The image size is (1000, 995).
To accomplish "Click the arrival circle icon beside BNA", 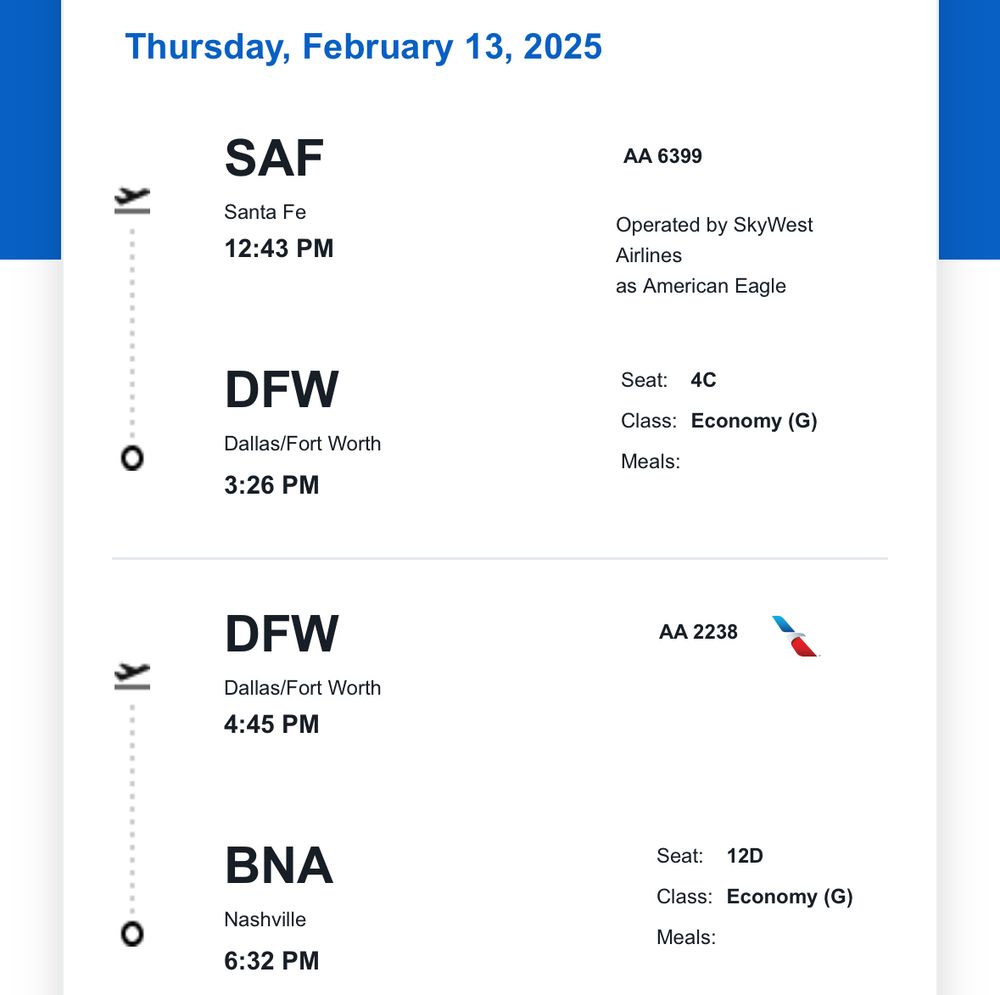I will (132, 934).
